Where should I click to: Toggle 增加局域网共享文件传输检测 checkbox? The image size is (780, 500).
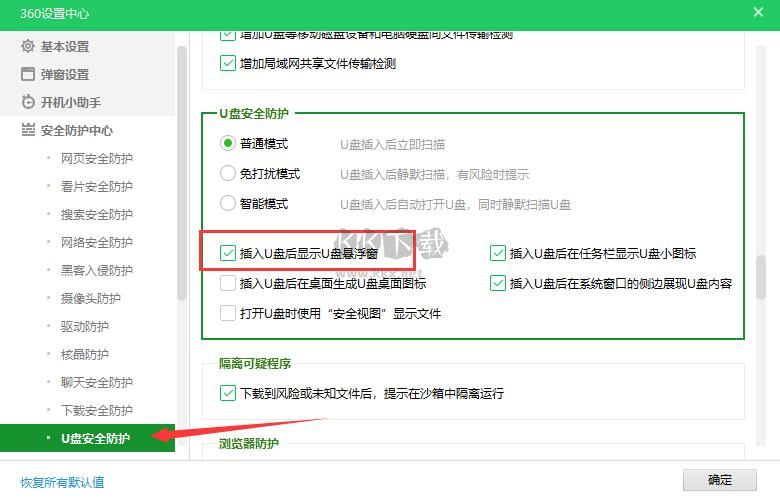(x=227, y=63)
